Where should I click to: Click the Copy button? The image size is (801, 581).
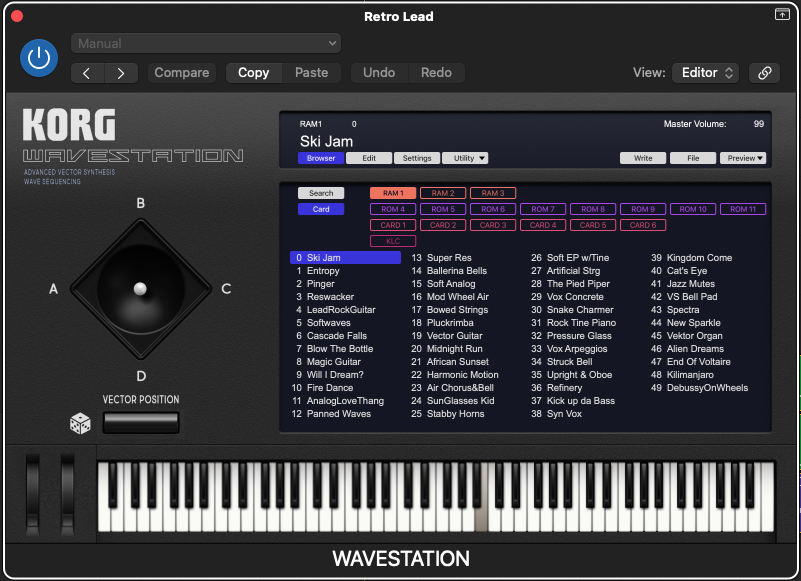click(253, 73)
